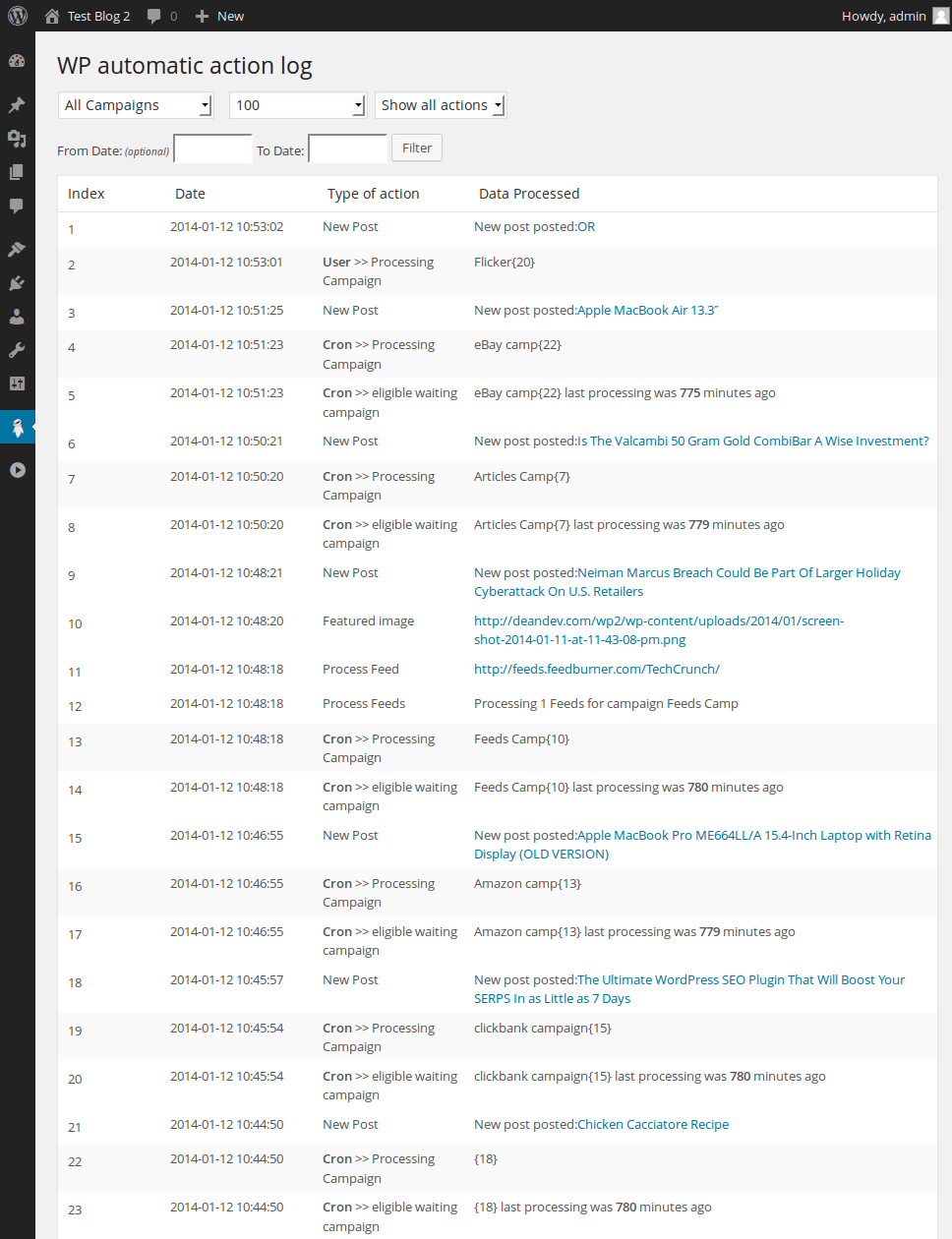Click the collapse menu play icon
952x1239 pixels.
click(17, 470)
